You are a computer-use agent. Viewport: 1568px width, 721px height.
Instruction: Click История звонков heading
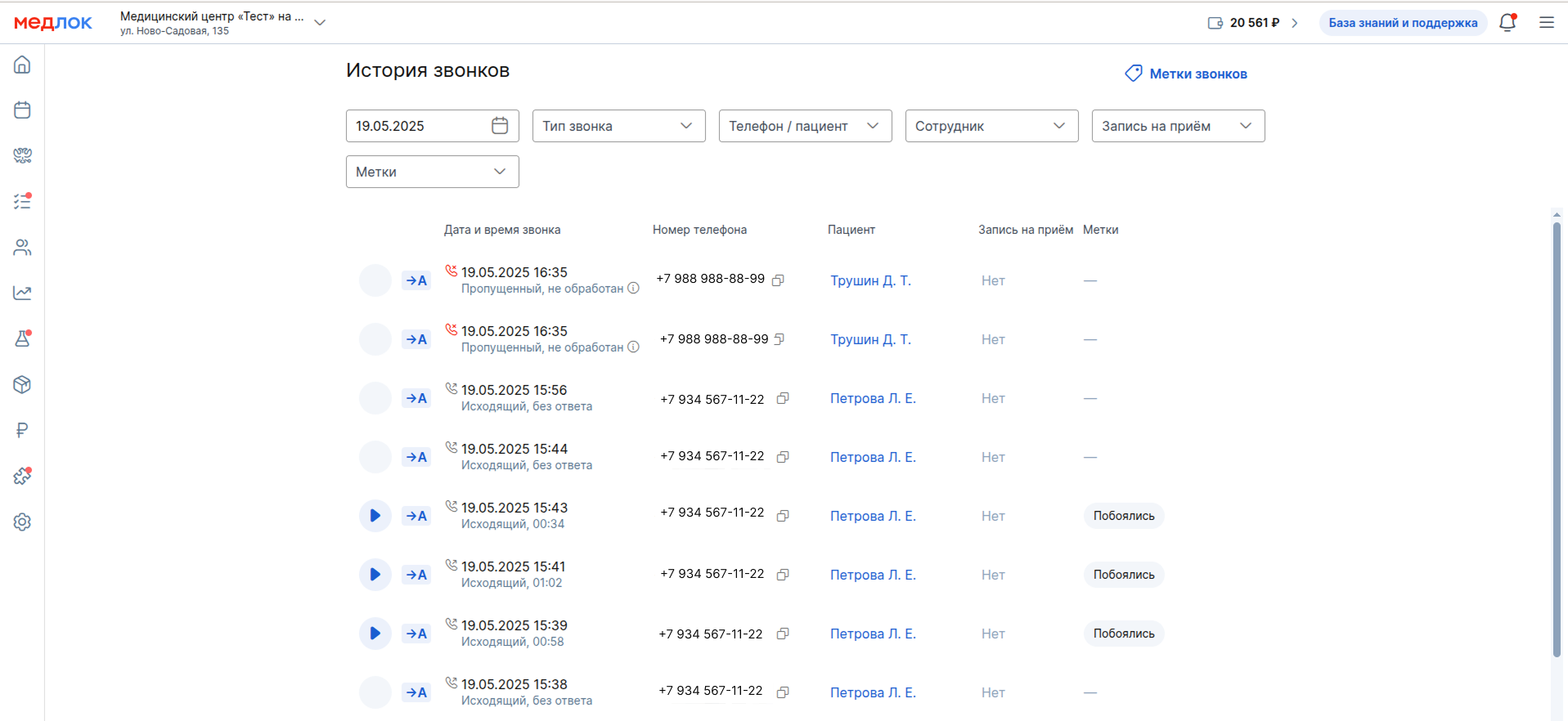428,70
